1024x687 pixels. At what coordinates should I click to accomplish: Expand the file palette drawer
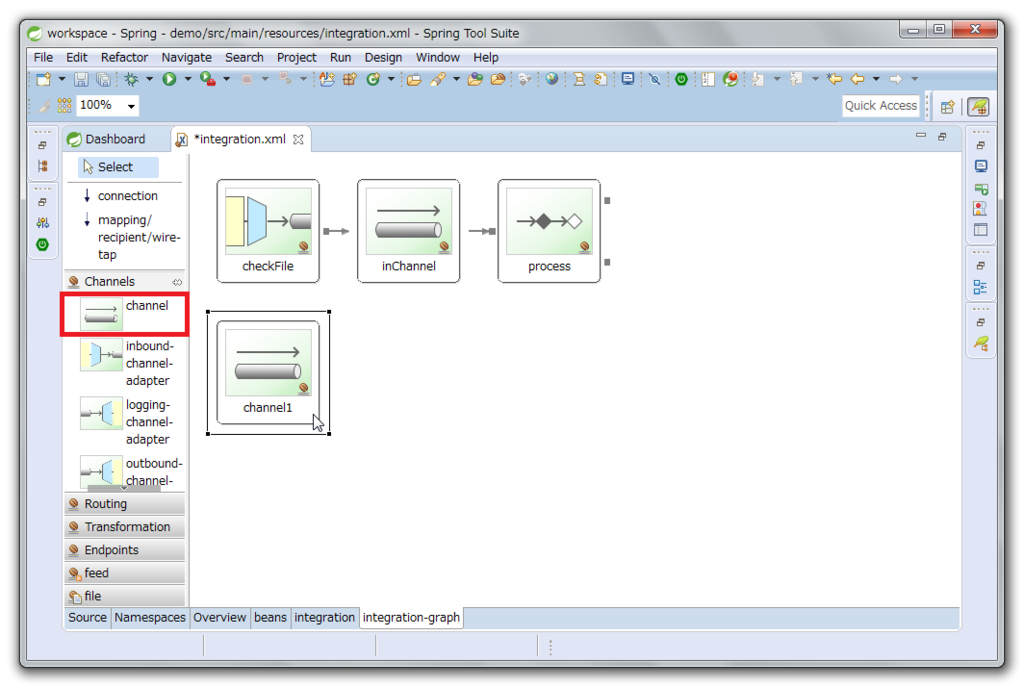tap(124, 596)
